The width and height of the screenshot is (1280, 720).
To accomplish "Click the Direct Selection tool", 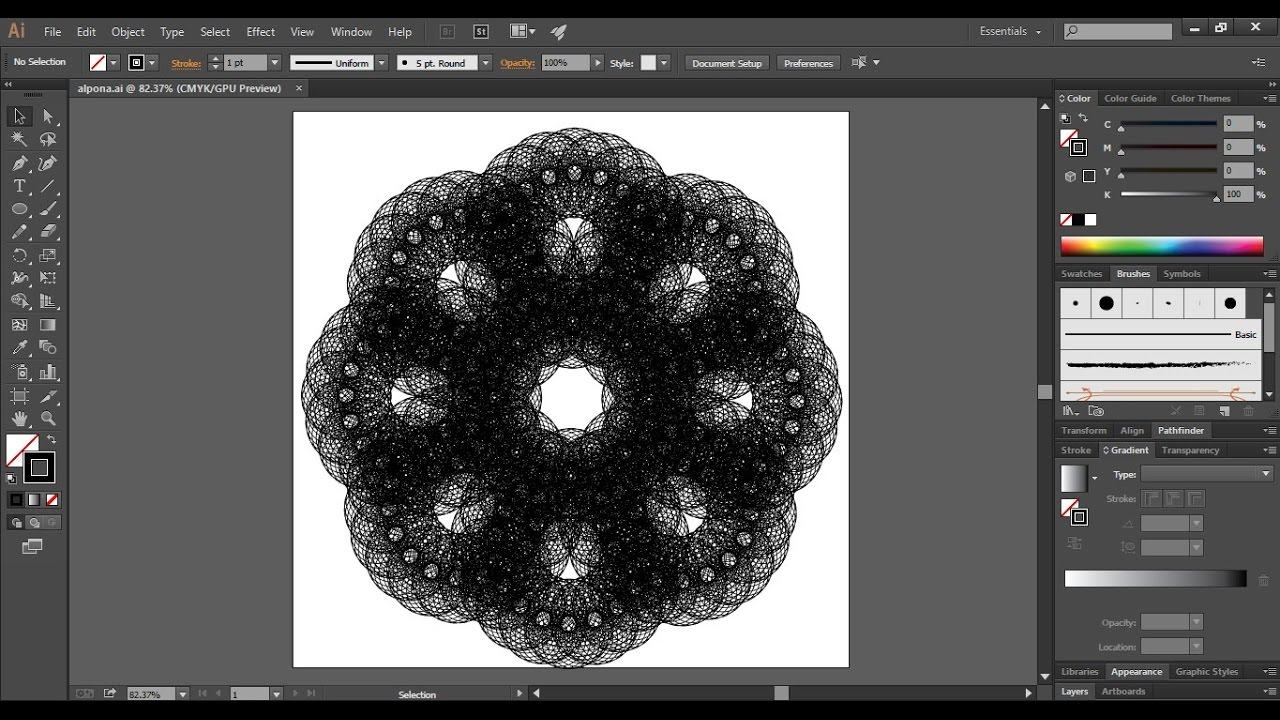I will pos(48,117).
